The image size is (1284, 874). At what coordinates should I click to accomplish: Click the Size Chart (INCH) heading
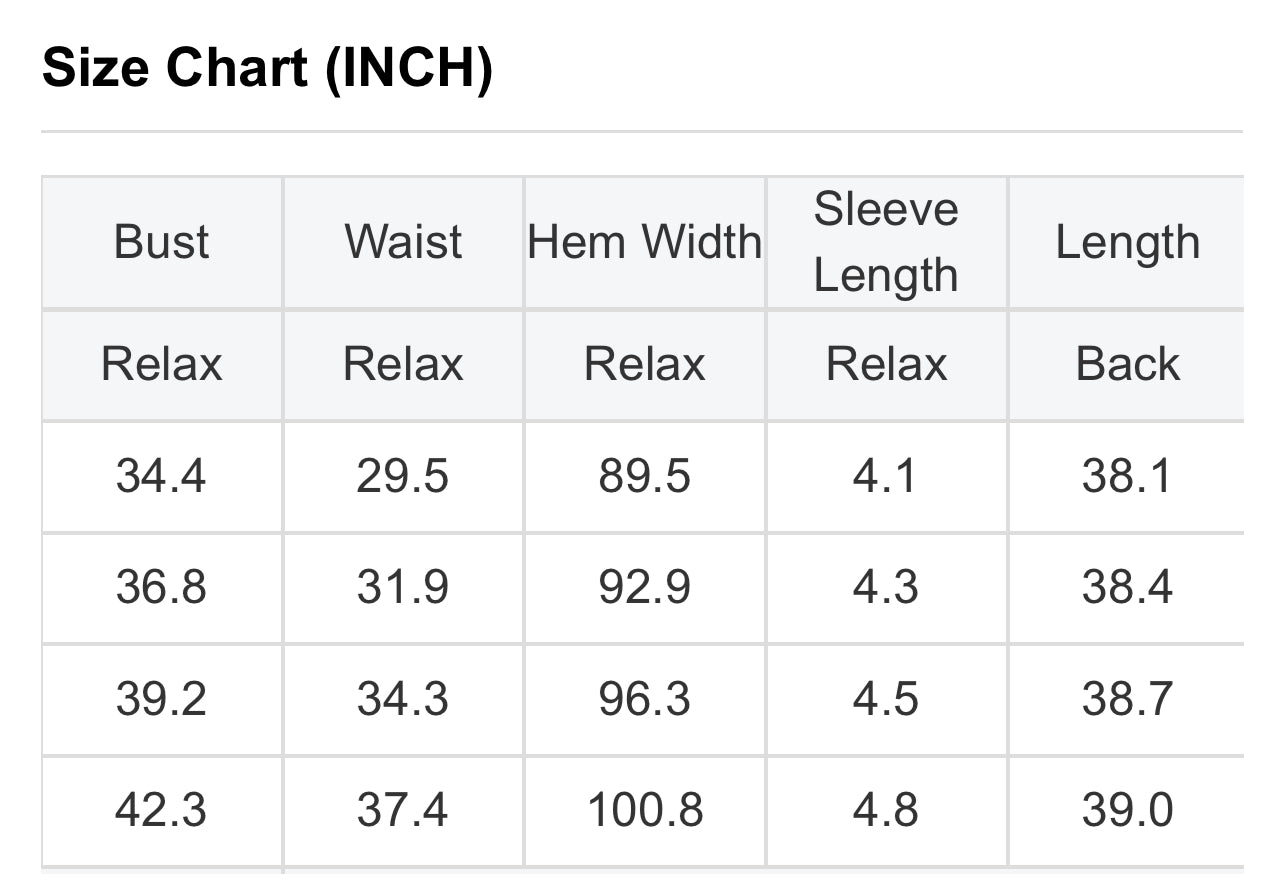pyautogui.click(x=267, y=69)
